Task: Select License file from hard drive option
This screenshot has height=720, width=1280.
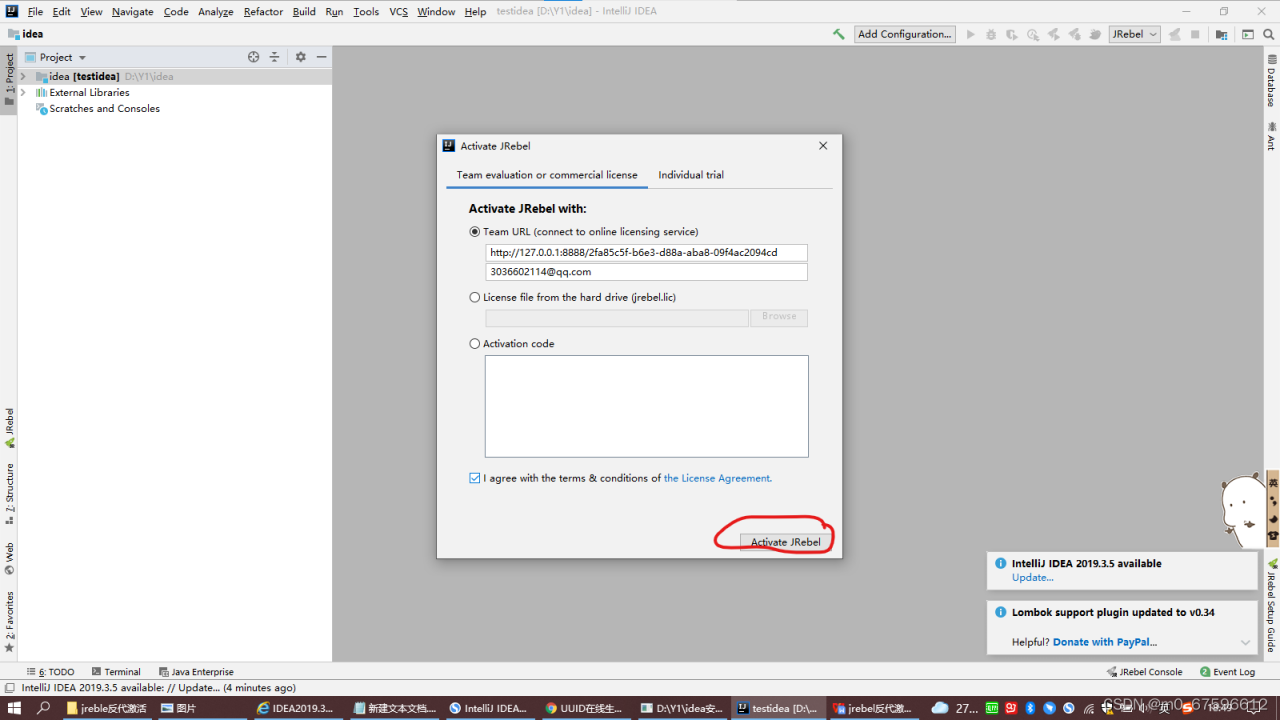Action: tap(475, 297)
